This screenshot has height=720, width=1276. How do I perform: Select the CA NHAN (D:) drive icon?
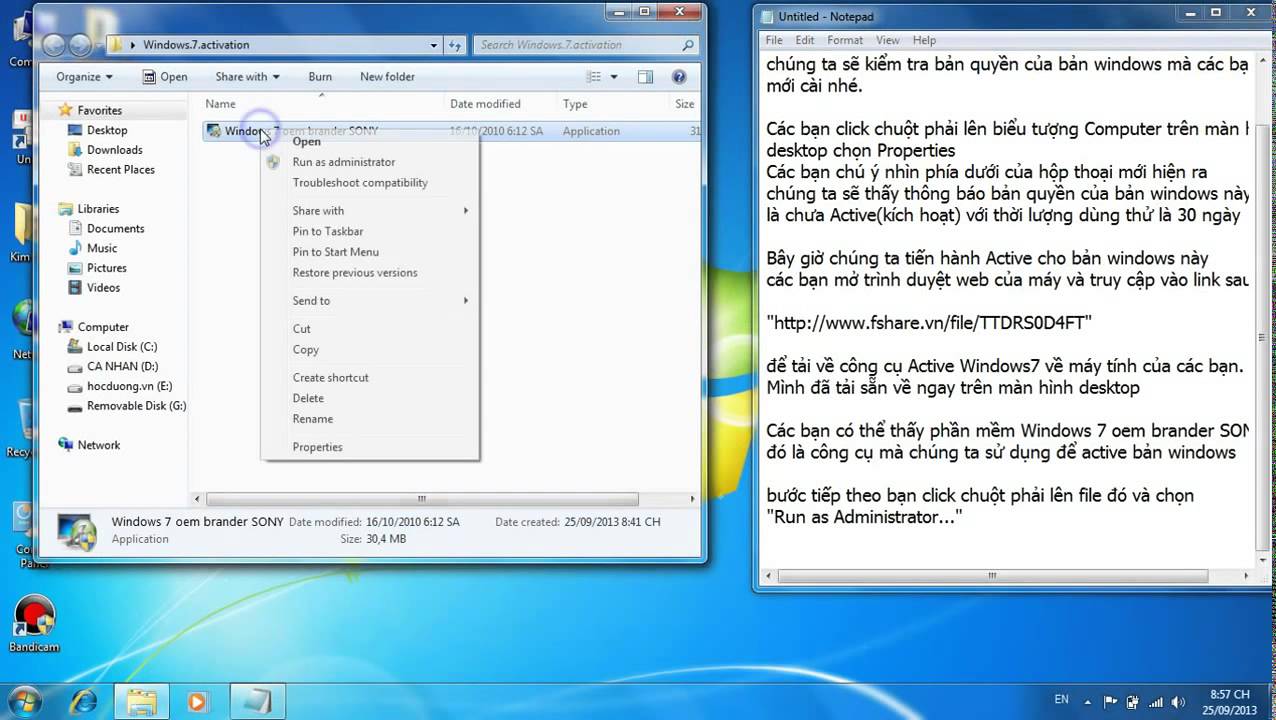pos(76,367)
